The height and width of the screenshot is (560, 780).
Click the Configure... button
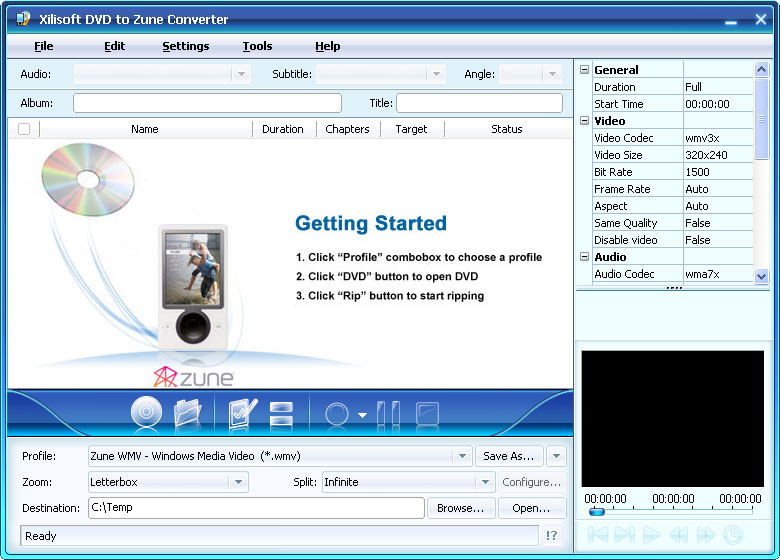531,482
